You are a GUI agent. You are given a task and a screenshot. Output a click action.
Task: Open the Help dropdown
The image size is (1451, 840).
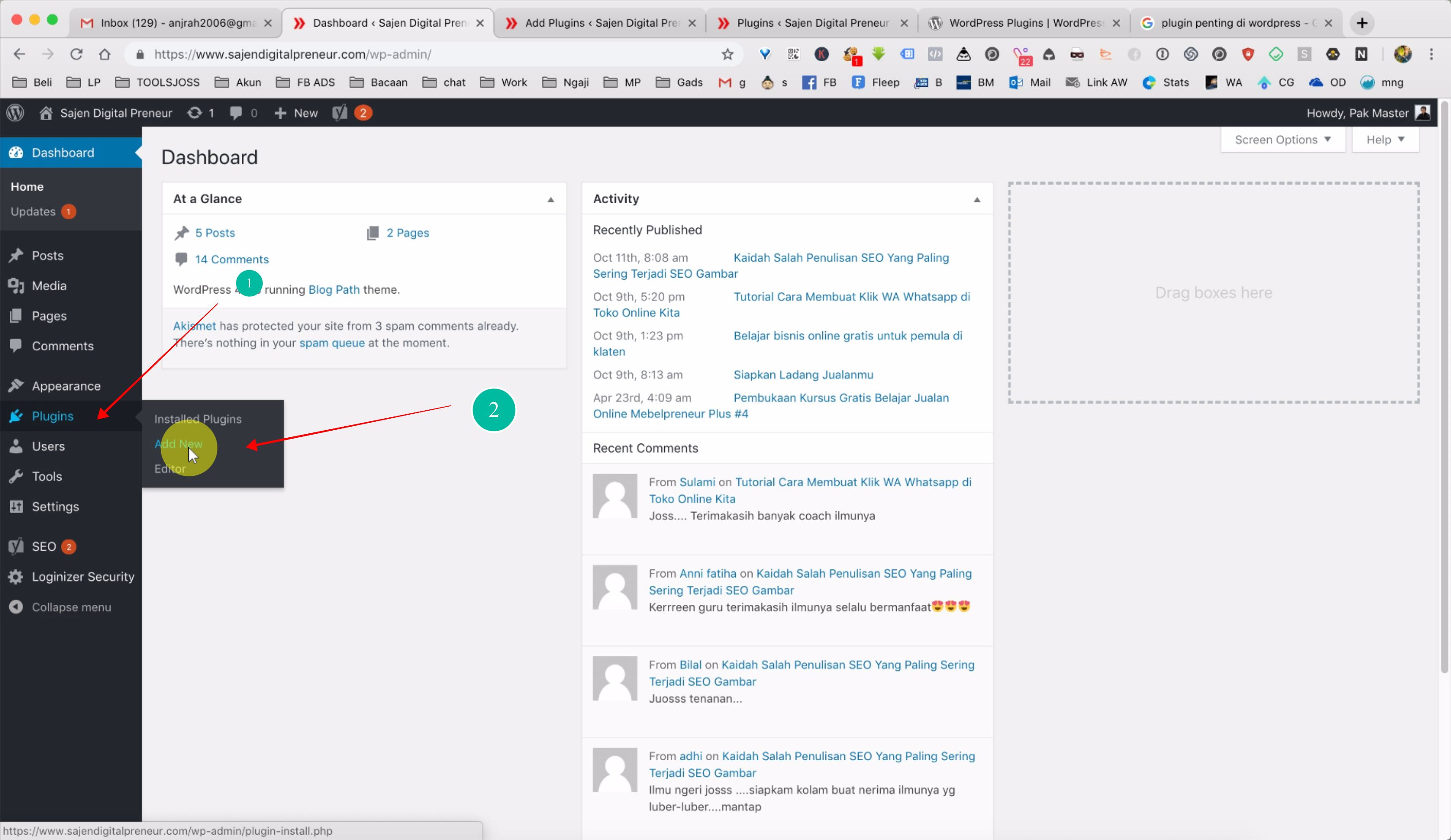point(1384,140)
